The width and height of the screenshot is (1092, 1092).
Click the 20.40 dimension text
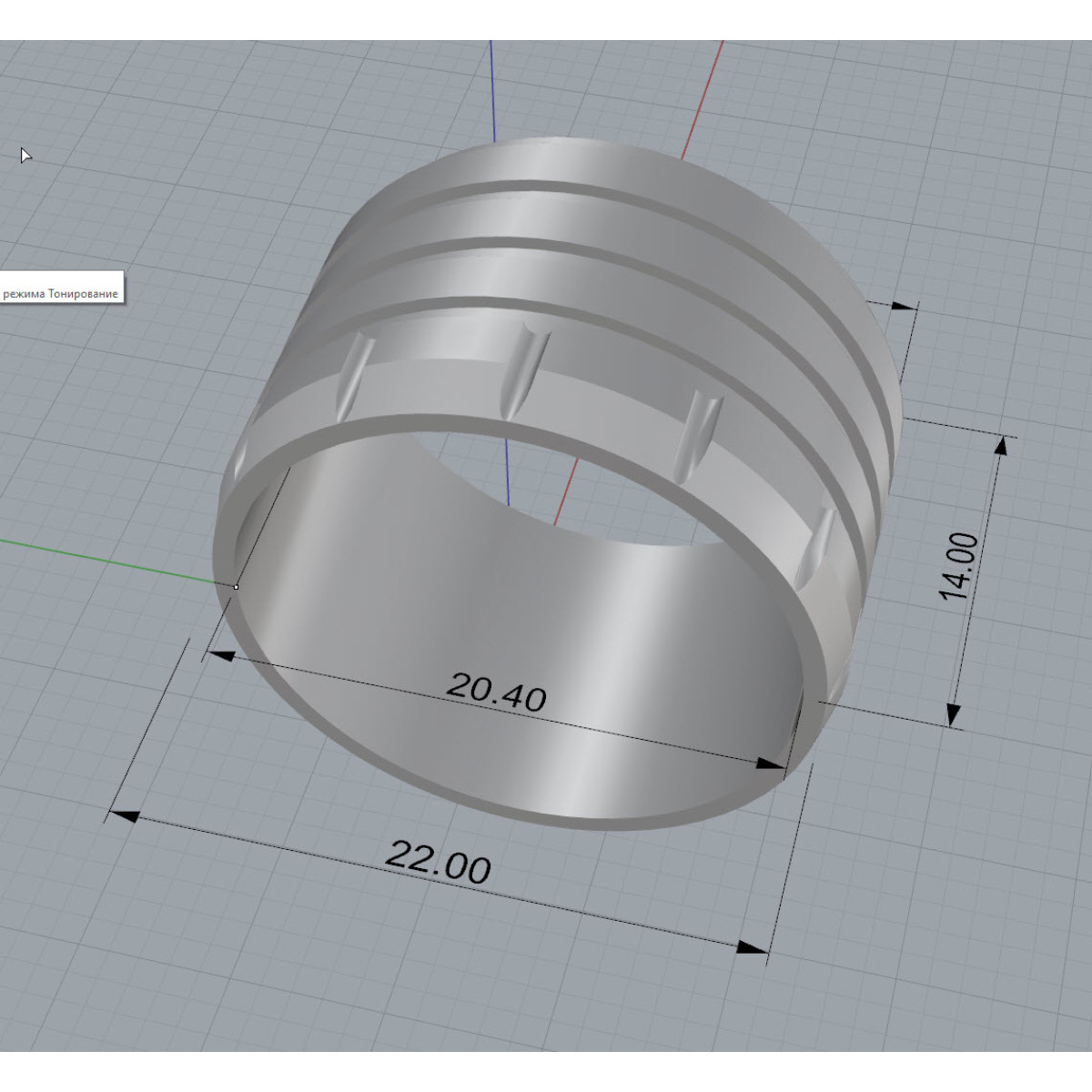tap(496, 692)
